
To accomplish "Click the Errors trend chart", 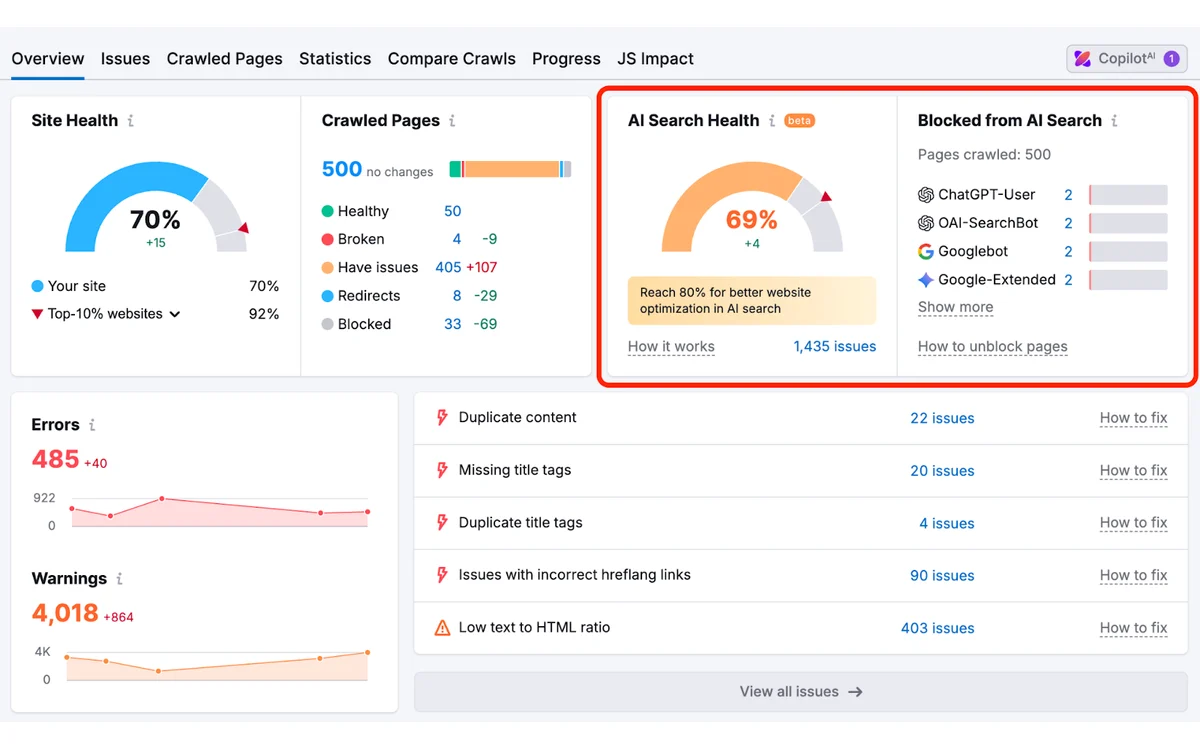I will (219, 511).
